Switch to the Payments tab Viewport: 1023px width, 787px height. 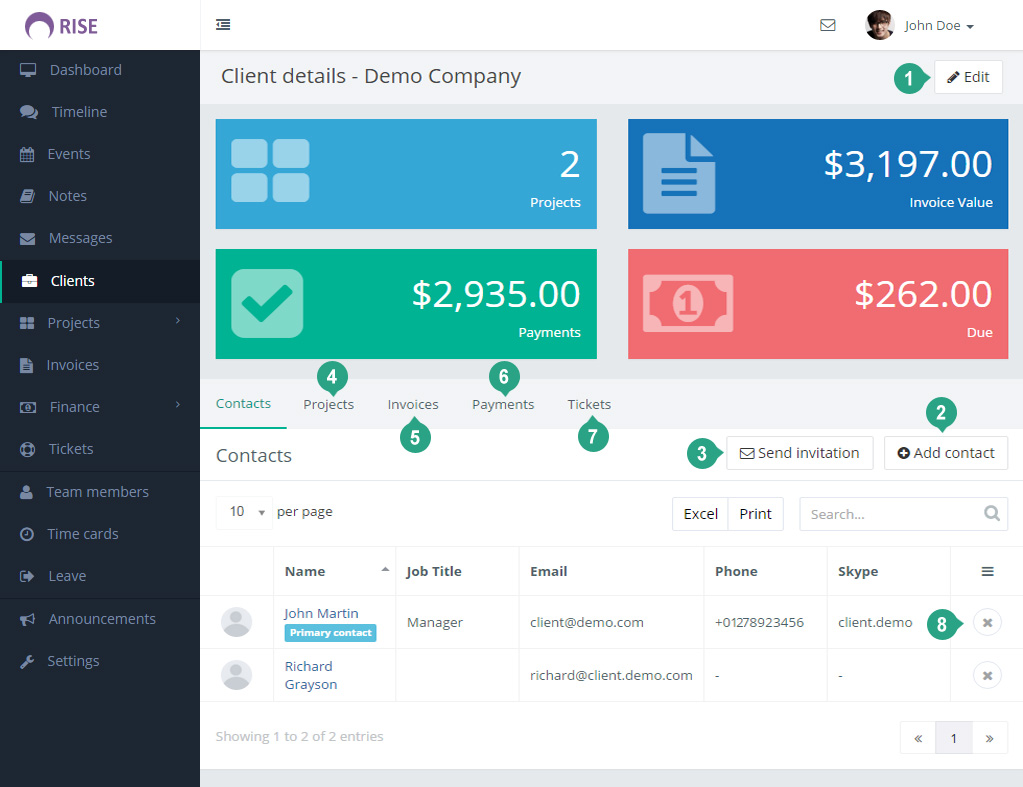[503, 405]
